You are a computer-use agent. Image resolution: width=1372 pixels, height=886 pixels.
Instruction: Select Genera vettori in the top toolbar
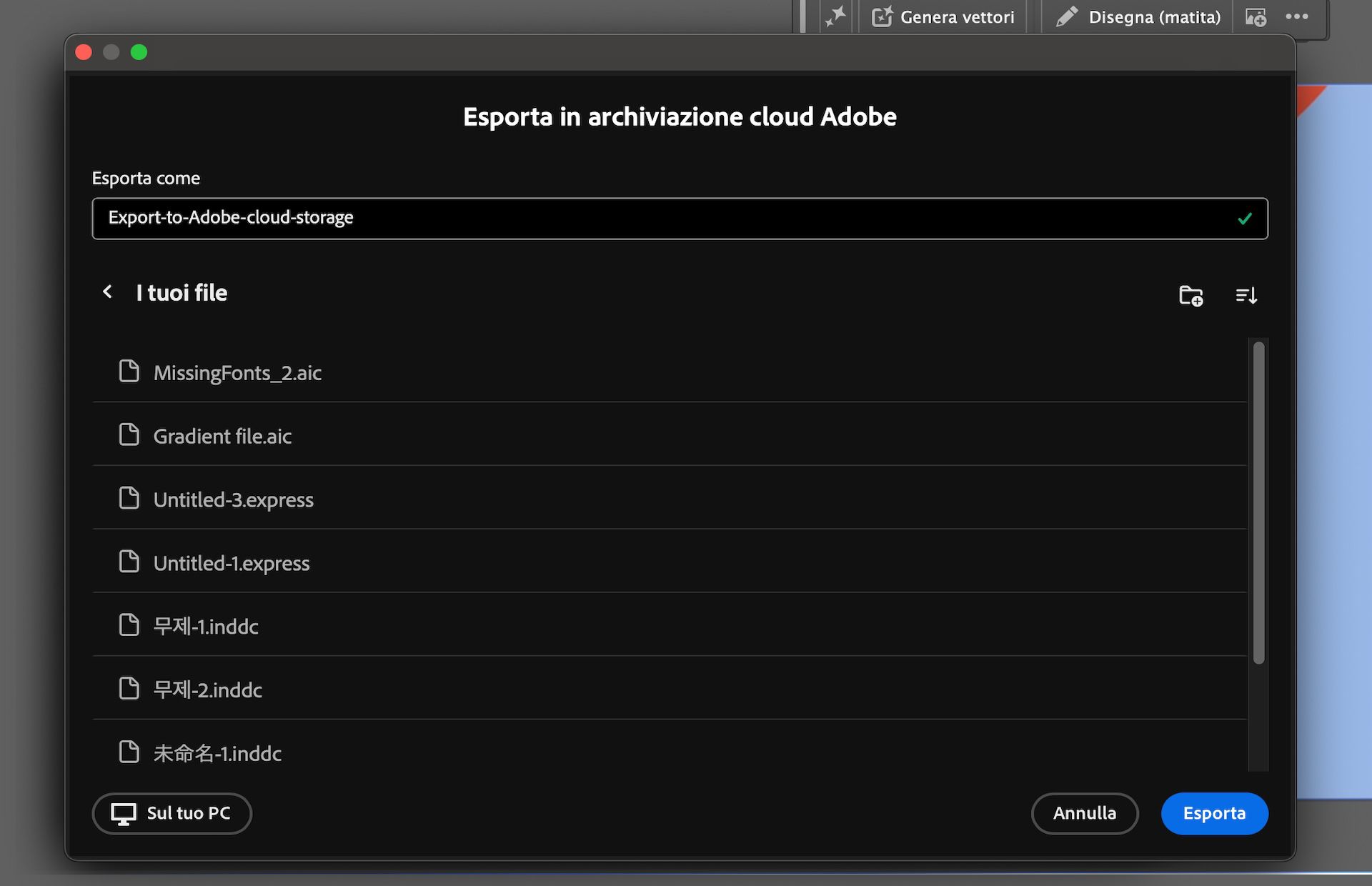[943, 16]
